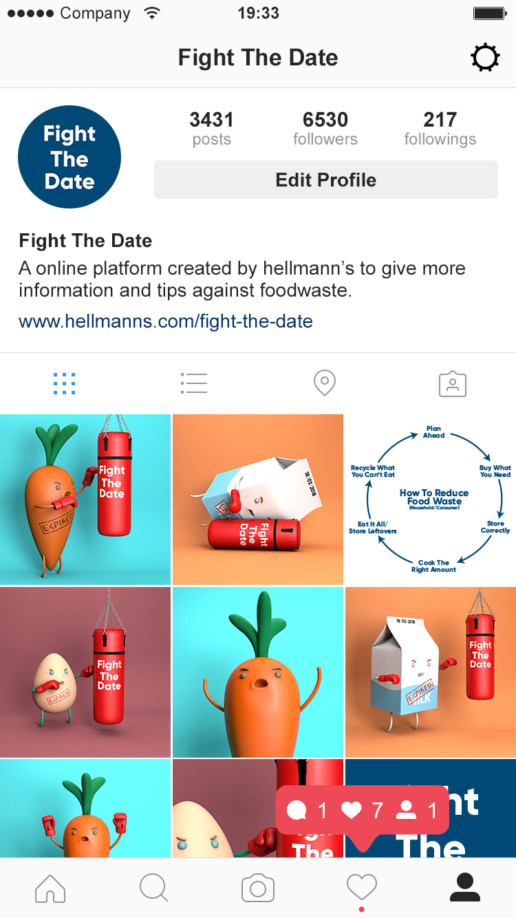Switch to list view of posts
The width and height of the screenshot is (516, 918).
pyautogui.click(x=194, y=383)
